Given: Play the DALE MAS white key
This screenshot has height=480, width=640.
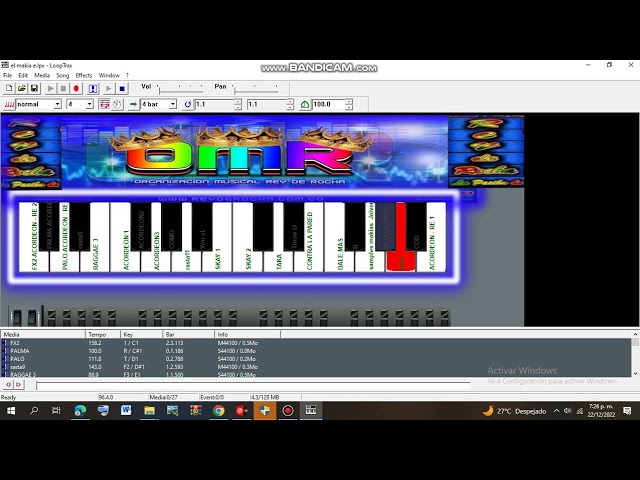Looking at the screenshot, I should point(340,261).
